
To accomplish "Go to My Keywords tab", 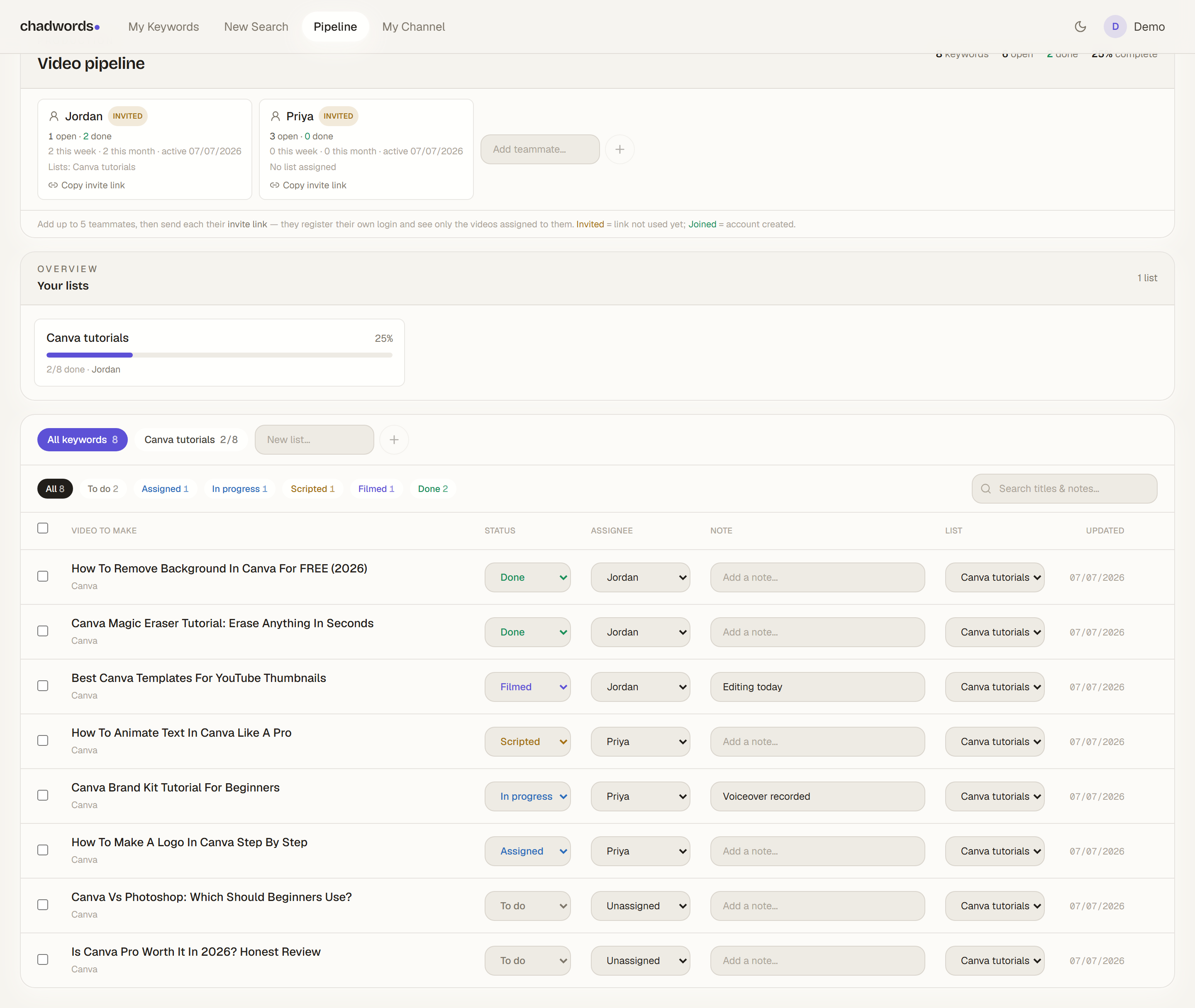I will (x=163, y=26).
